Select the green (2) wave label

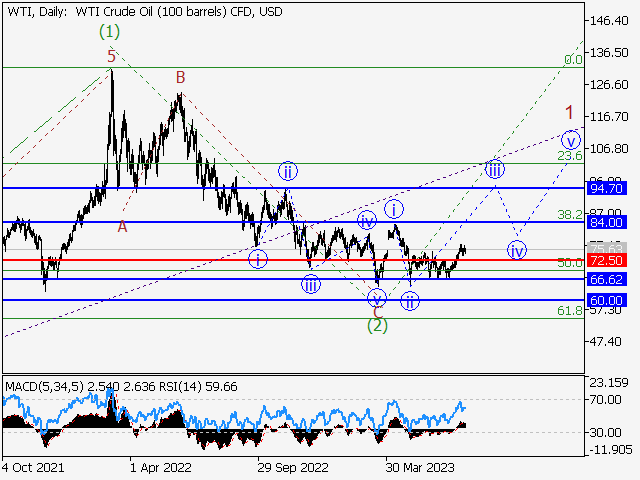point(377,326)
